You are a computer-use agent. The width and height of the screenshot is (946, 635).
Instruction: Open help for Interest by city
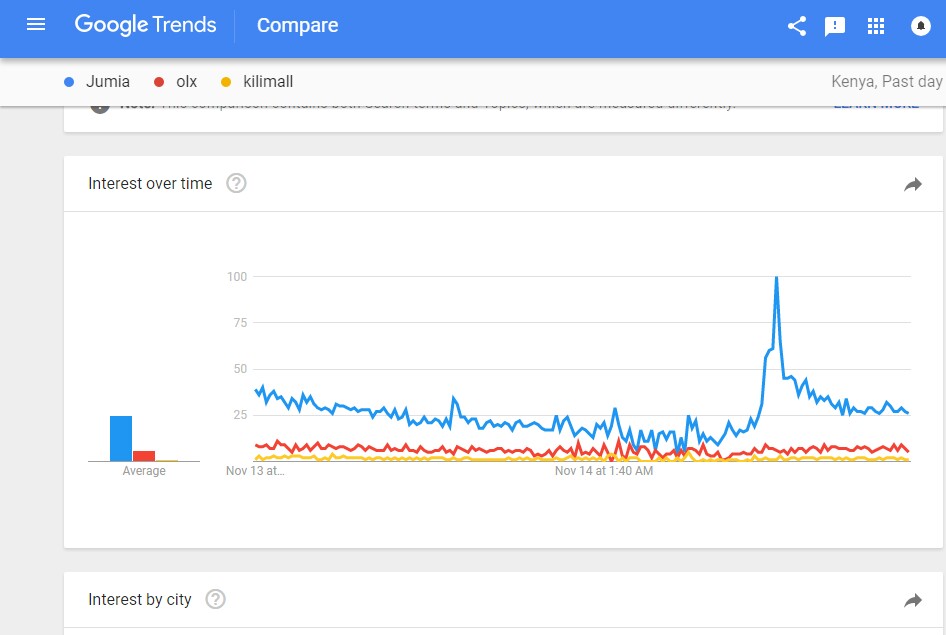(215, 599)
